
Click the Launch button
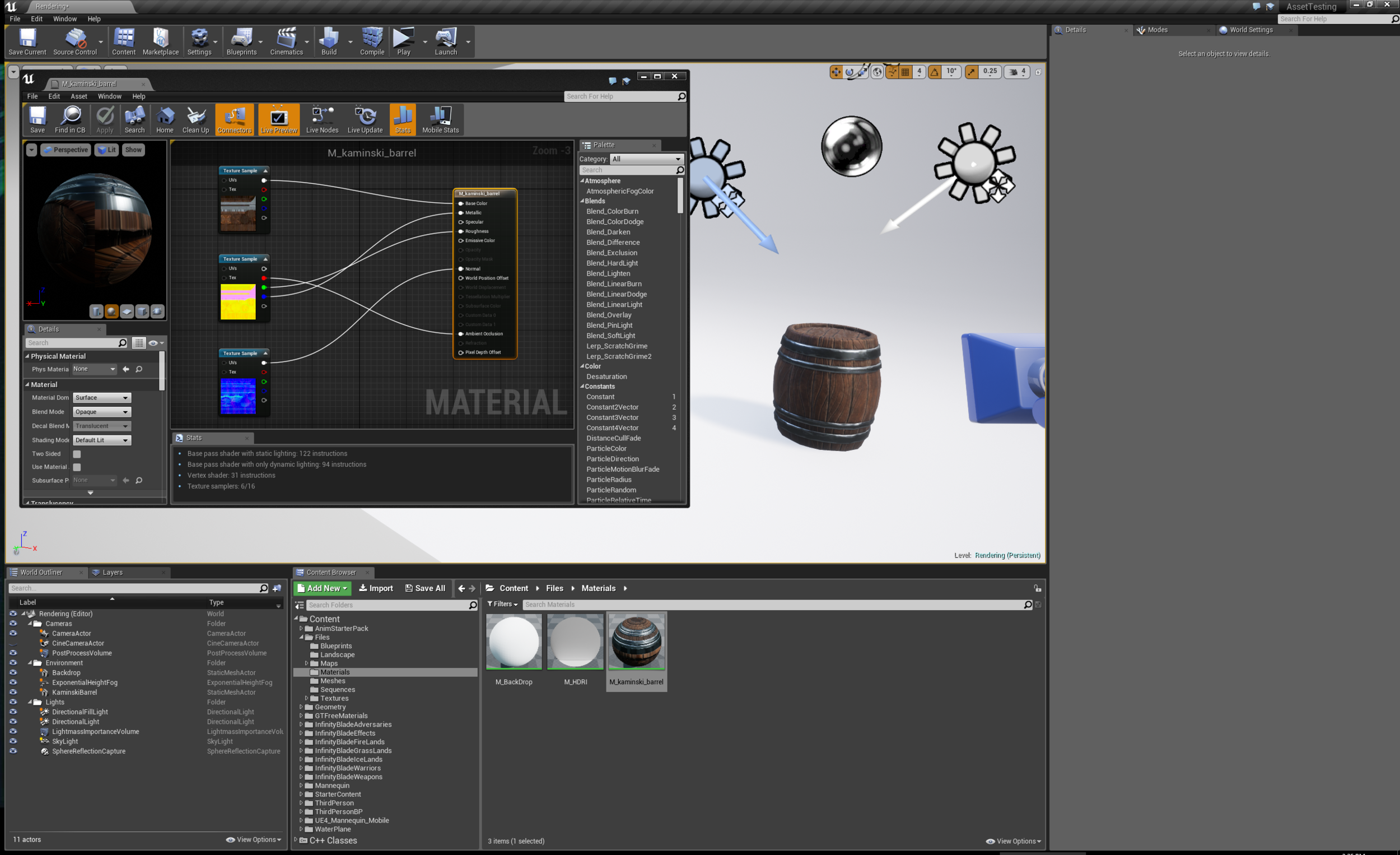[x=446, y=41]
